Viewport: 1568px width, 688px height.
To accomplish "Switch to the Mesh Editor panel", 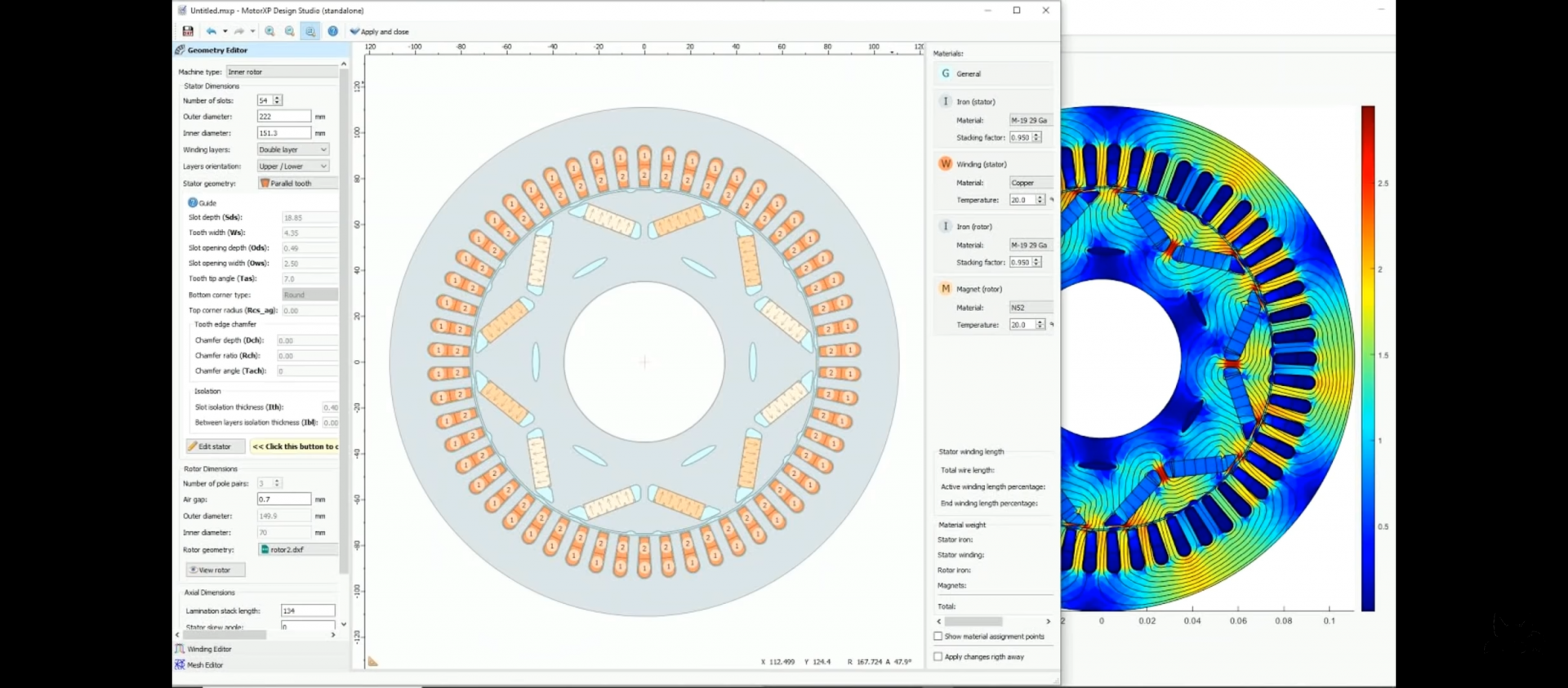I will tap(204, 665).
